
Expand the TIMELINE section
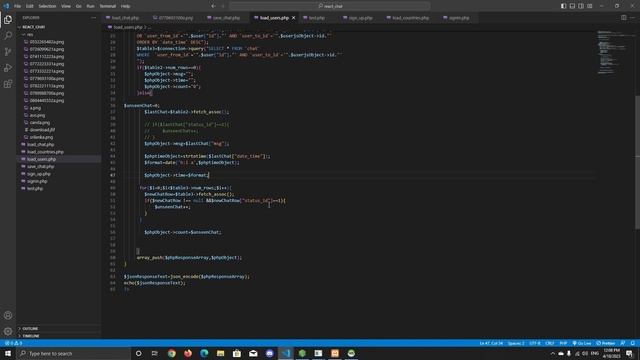[x=59, y=336]
